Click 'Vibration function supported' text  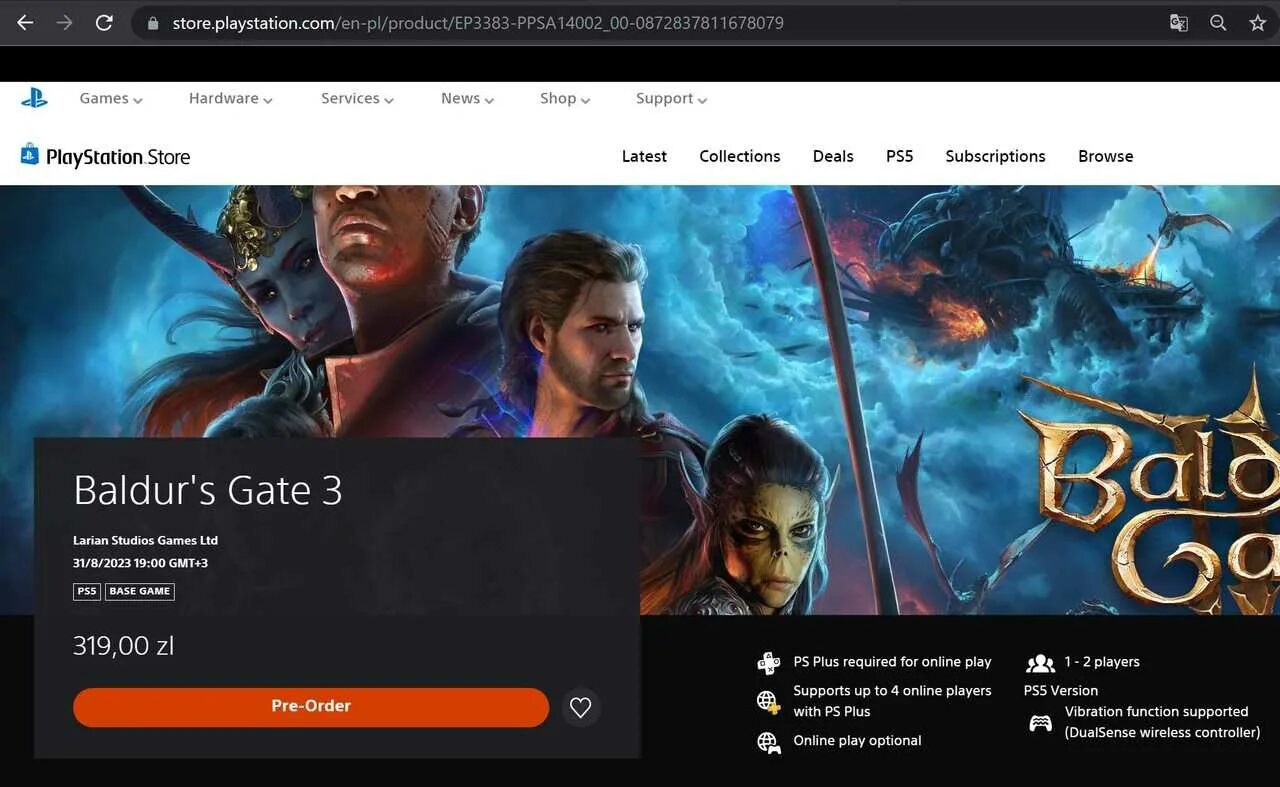(1156, 712)
